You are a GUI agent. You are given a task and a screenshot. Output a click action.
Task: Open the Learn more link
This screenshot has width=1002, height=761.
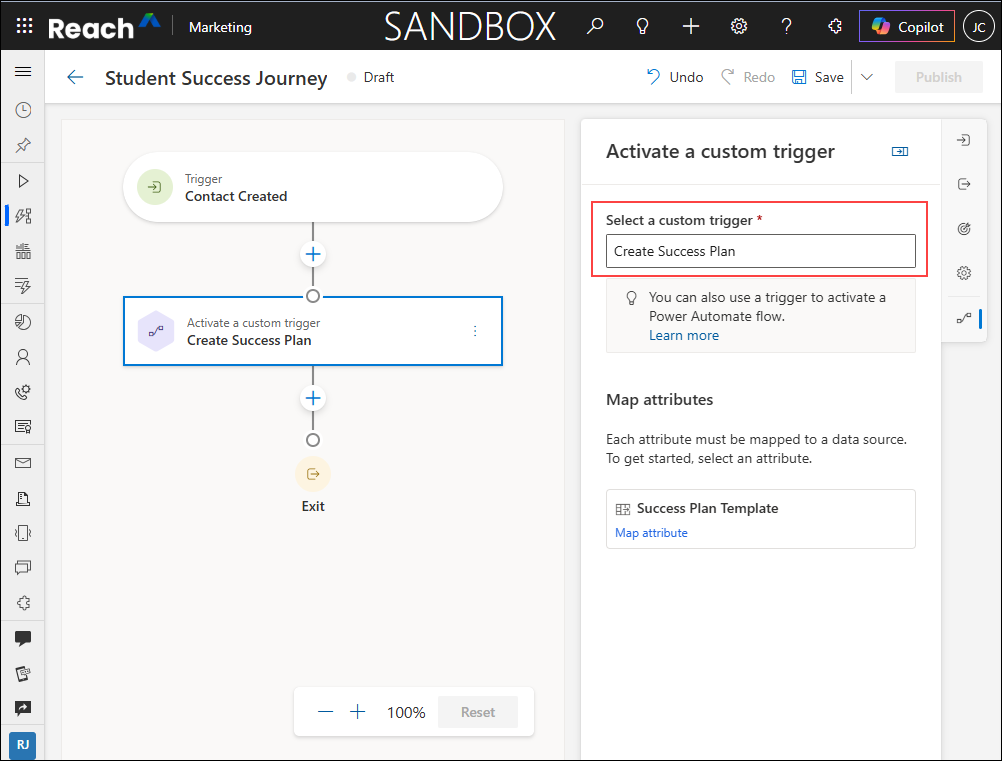[684, 335]
